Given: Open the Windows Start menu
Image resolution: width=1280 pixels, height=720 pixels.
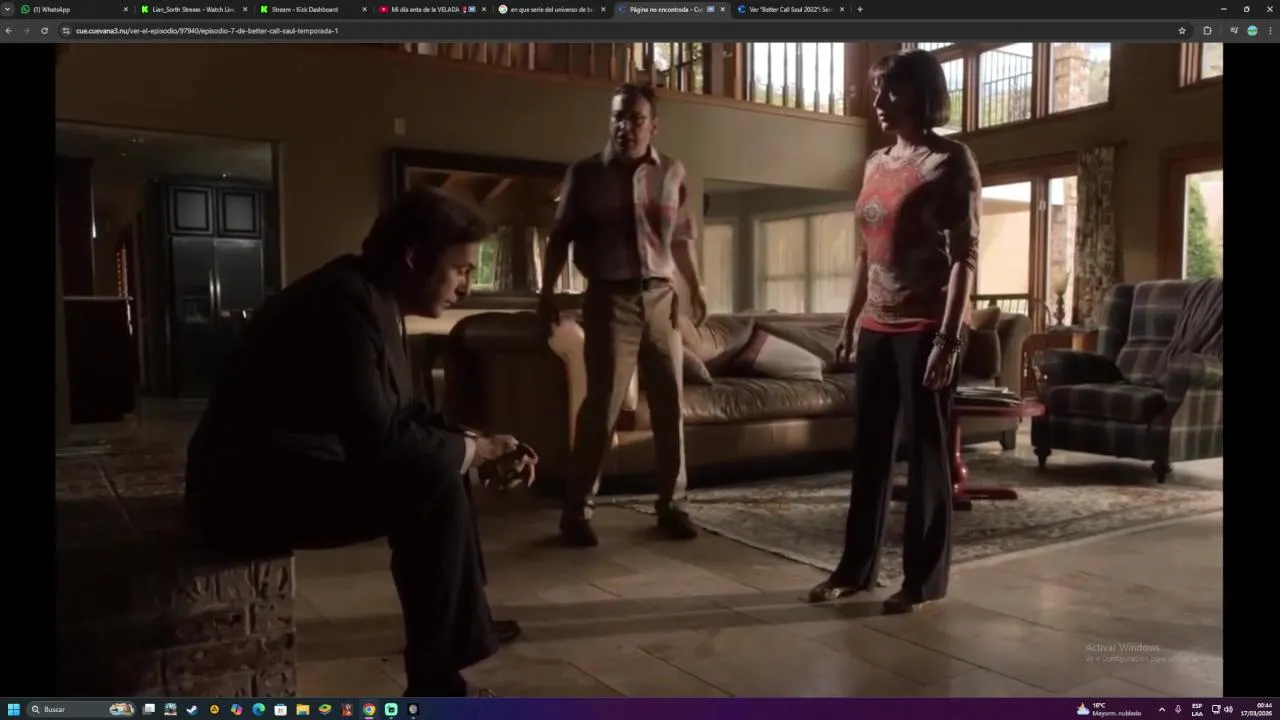Looking at the screenshot, I should click(x=14, y=709).
